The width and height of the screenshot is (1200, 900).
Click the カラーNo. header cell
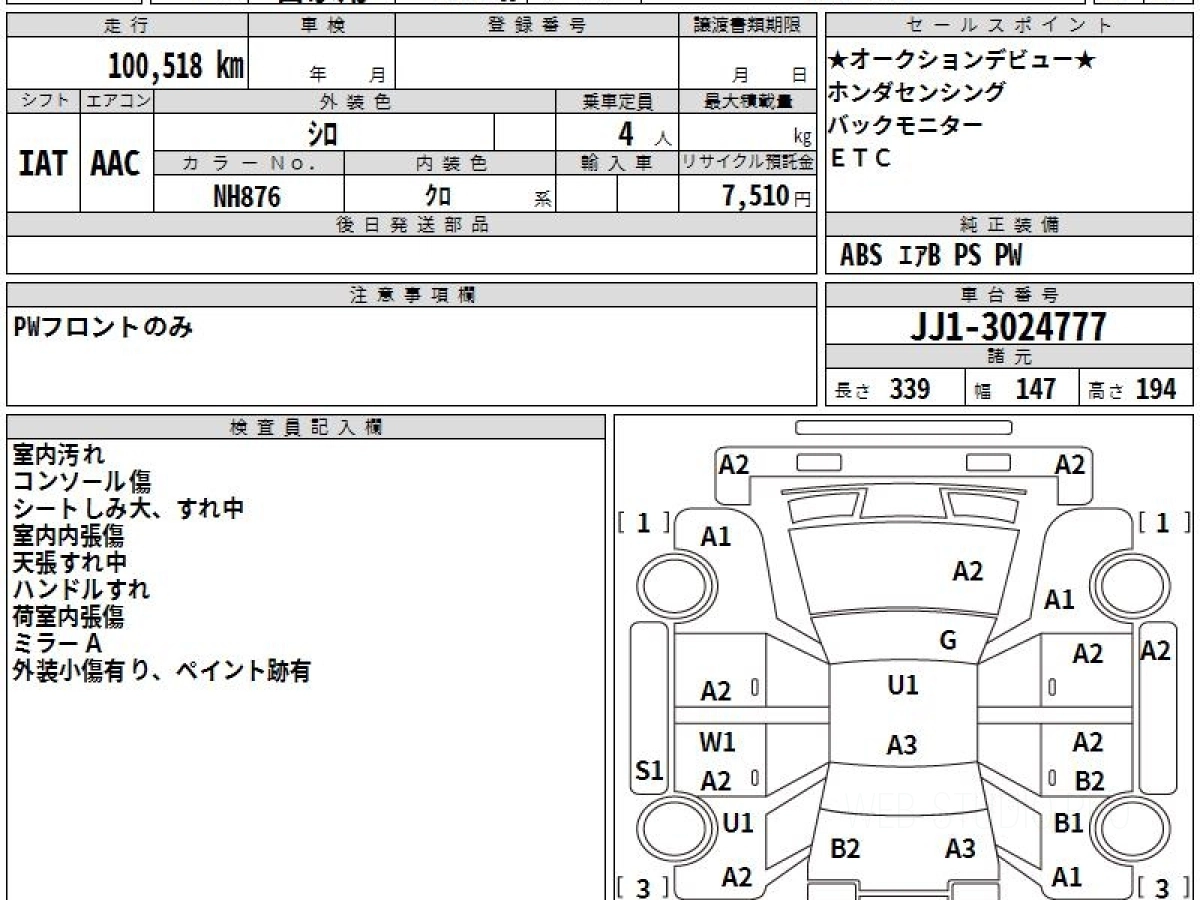coord(249,163)
